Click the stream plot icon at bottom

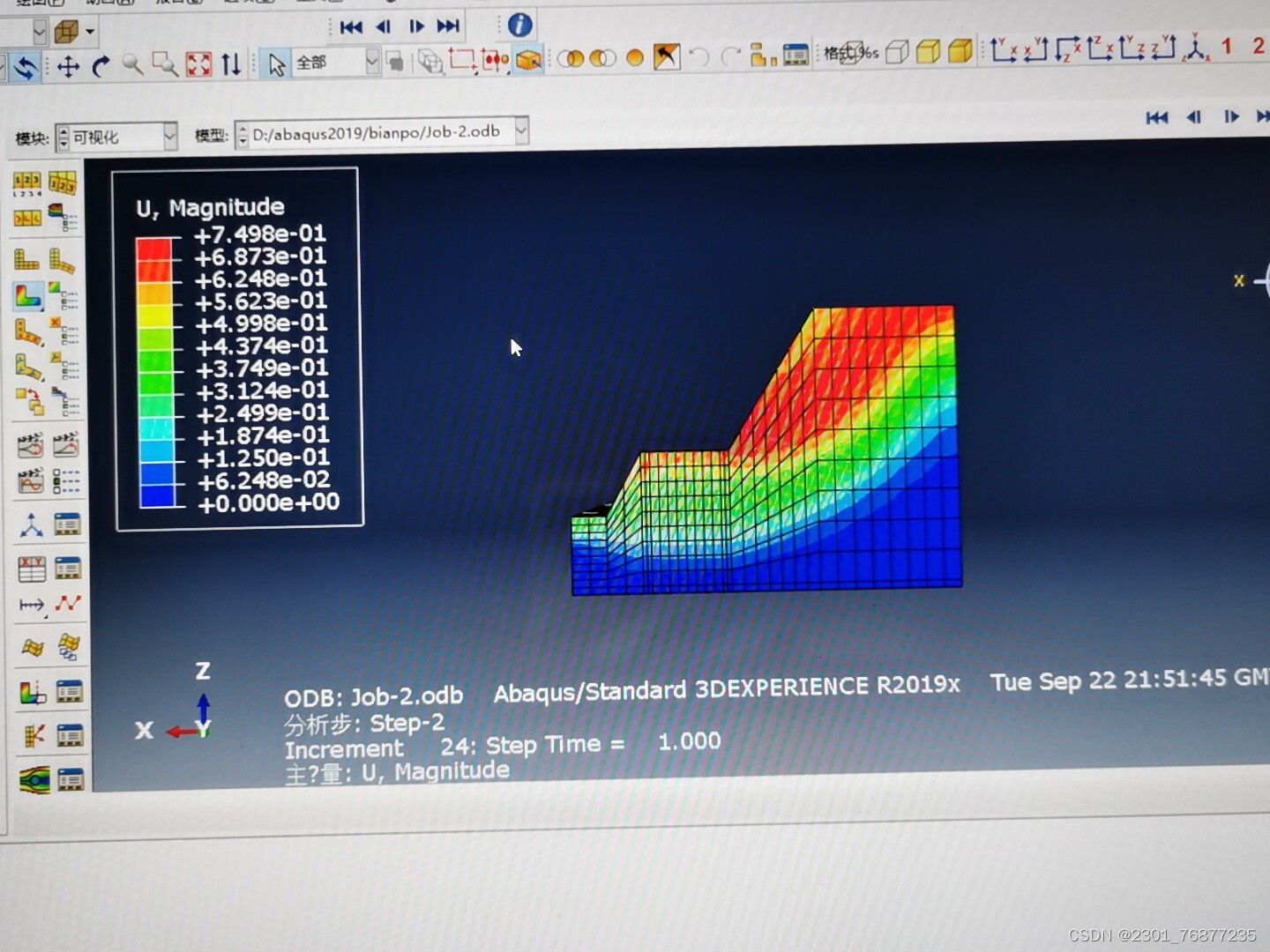34,779
